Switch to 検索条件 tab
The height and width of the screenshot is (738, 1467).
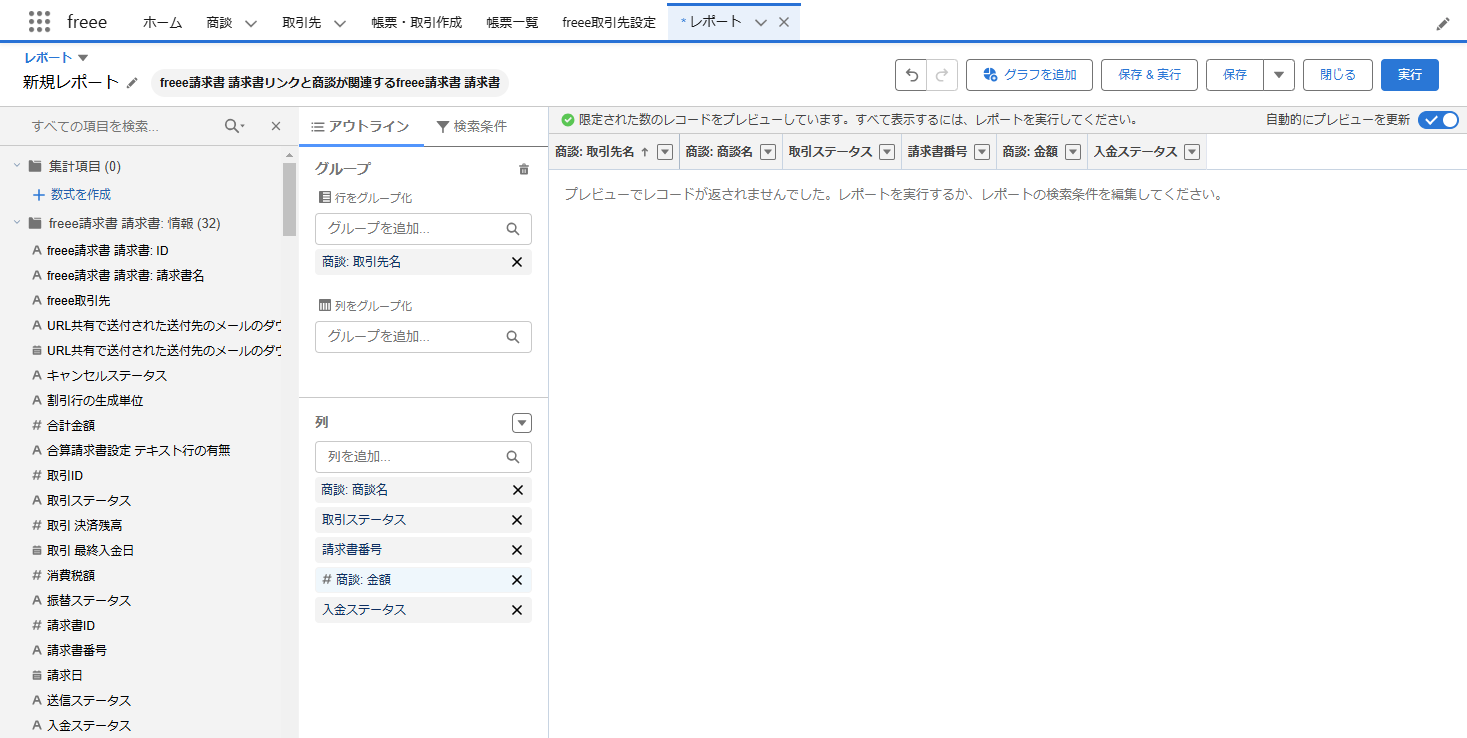(x=472, y=127)
